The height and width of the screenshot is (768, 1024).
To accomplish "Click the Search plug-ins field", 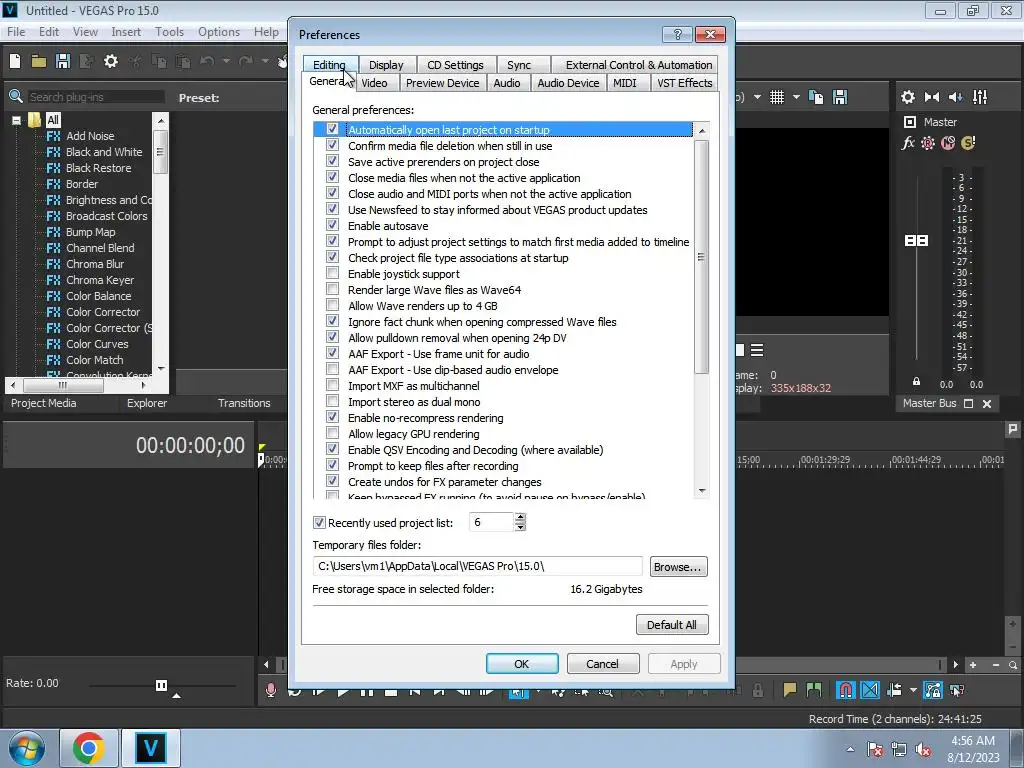I will pyautogui.click(x=95, y=97).
